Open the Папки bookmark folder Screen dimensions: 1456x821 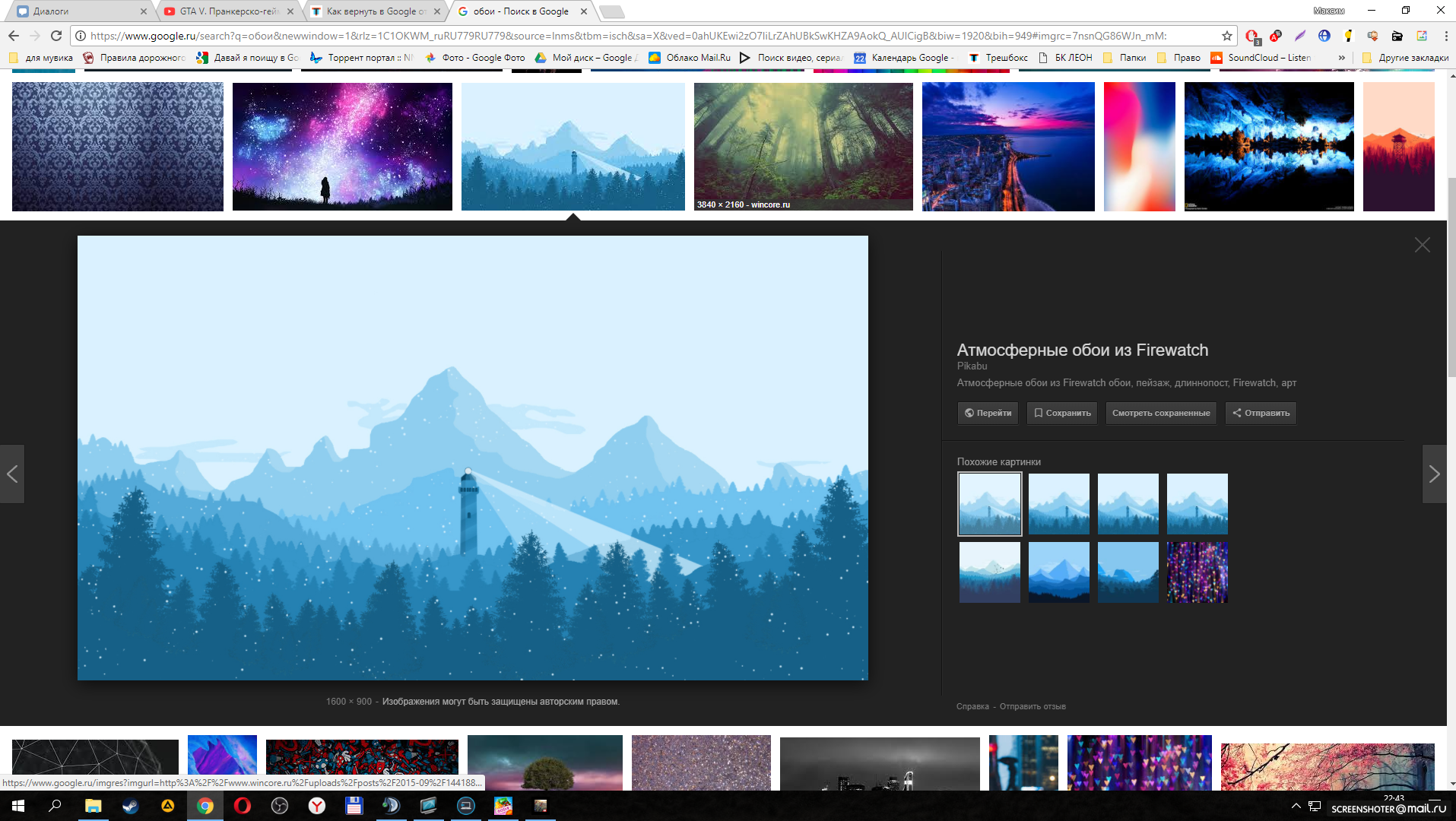[1125, 58]
